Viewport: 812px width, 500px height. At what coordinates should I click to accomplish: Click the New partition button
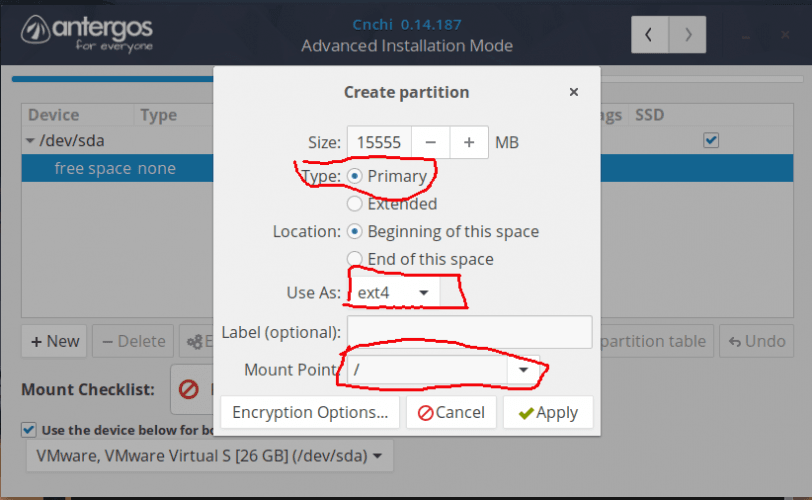(x=55, y=341)
